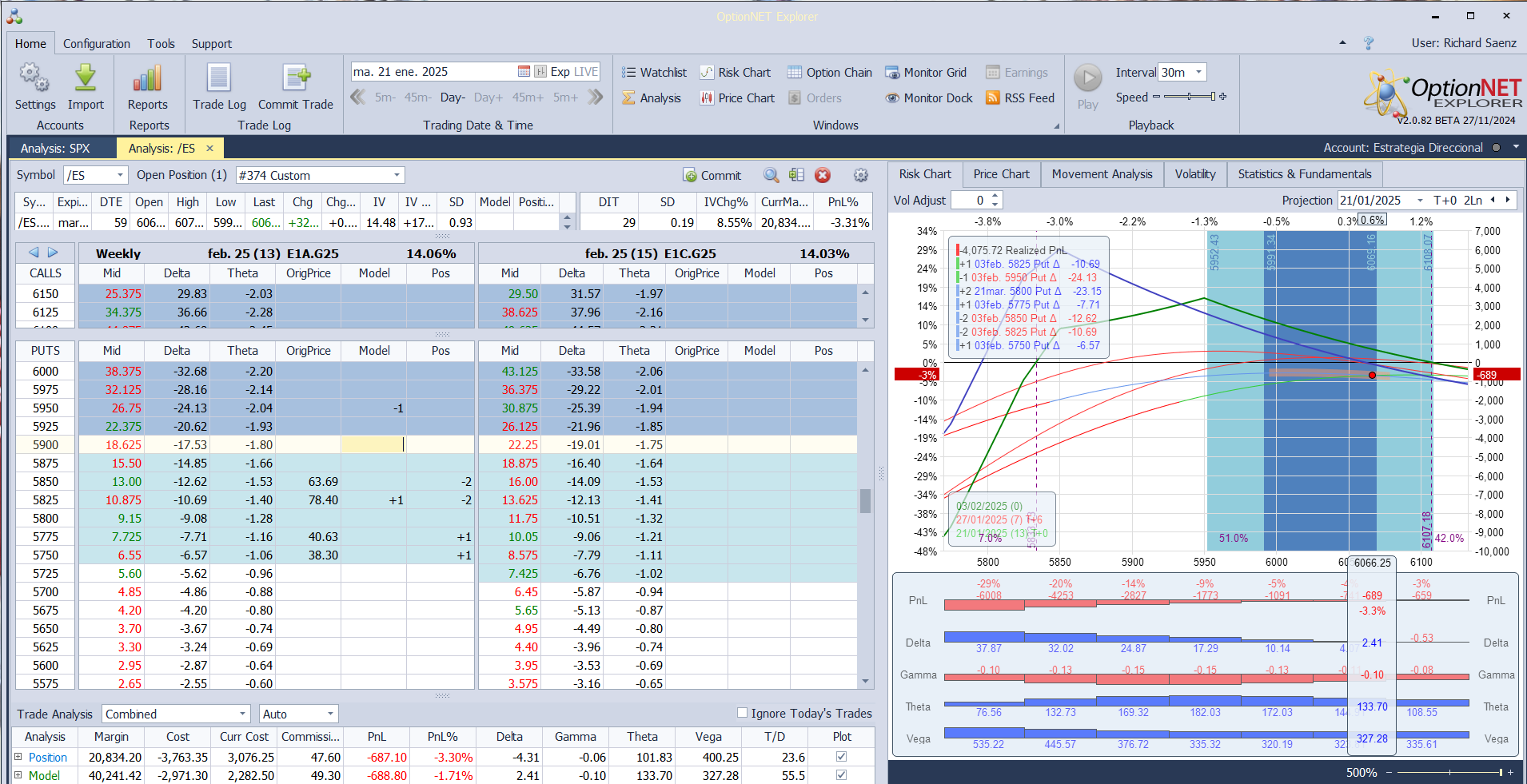Screen dimensions: 1527x784
Task: Open the Support ribbon tab
Action: coord(212,44)
